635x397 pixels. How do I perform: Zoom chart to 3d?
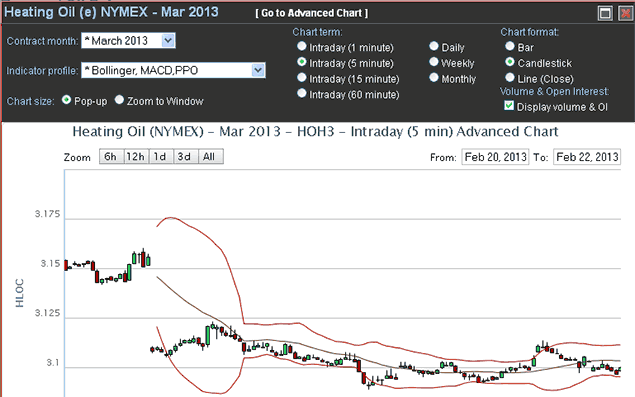pyautogui.click(x=185, y=156)
